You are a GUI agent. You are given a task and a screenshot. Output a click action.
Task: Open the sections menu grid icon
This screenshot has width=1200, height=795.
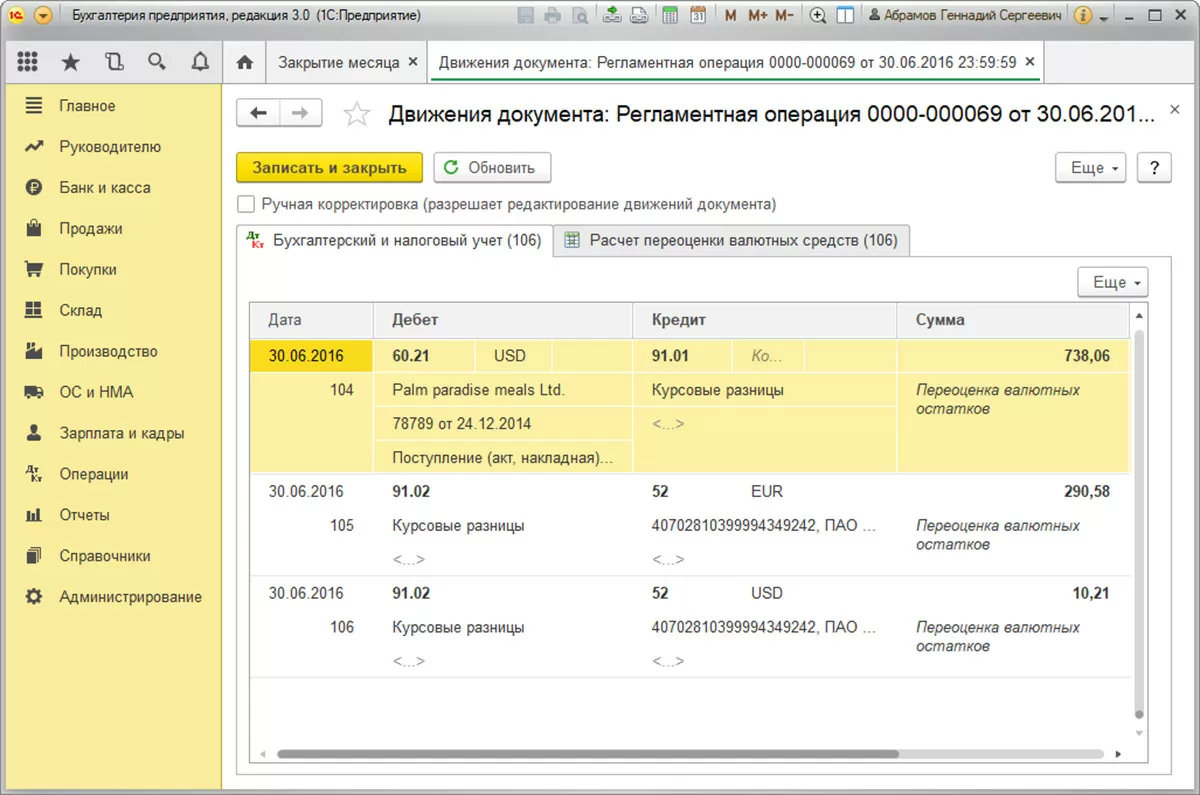coord(27,62)
